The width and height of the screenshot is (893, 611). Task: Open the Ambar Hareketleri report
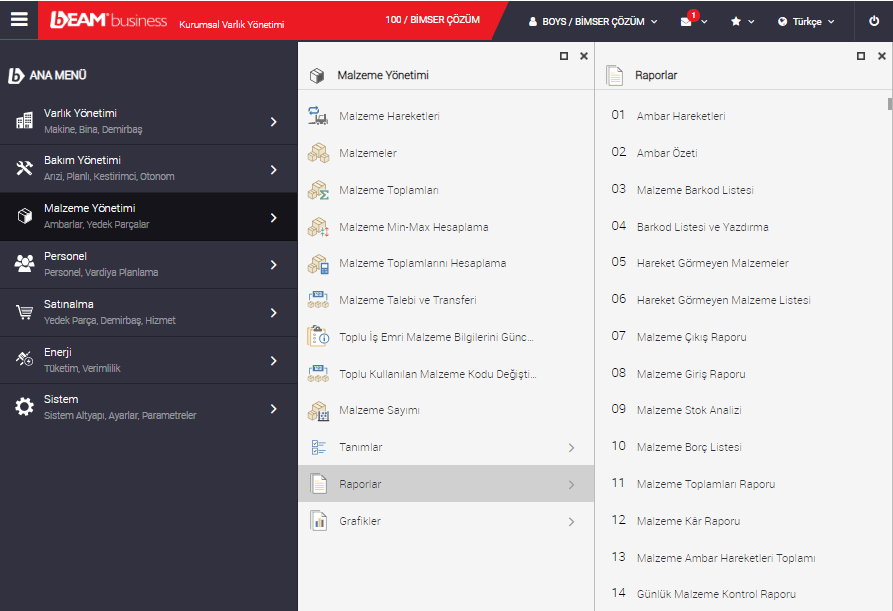680,116
